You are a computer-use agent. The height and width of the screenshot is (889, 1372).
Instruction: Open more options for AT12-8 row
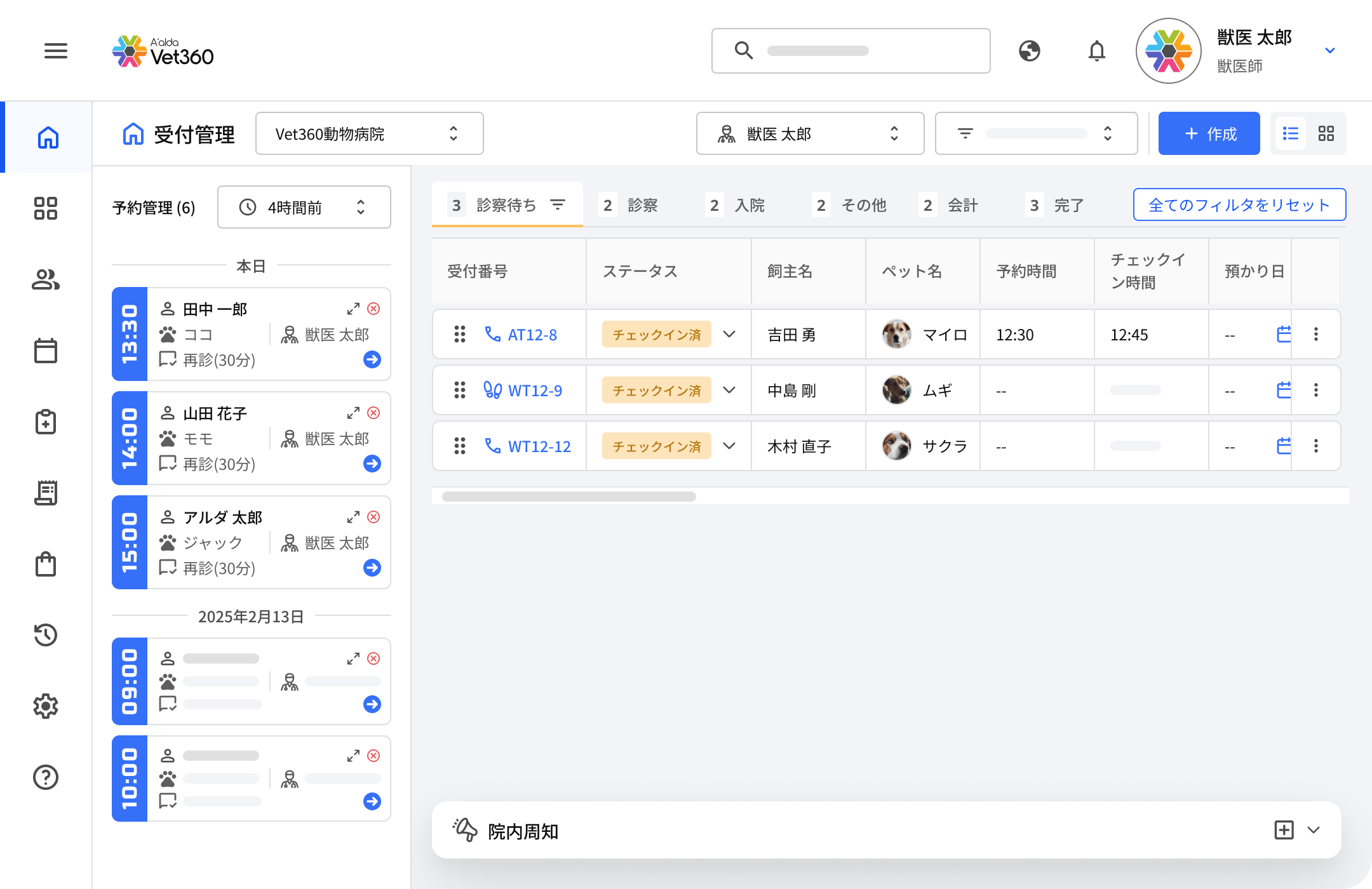[x=1316, y=334]
